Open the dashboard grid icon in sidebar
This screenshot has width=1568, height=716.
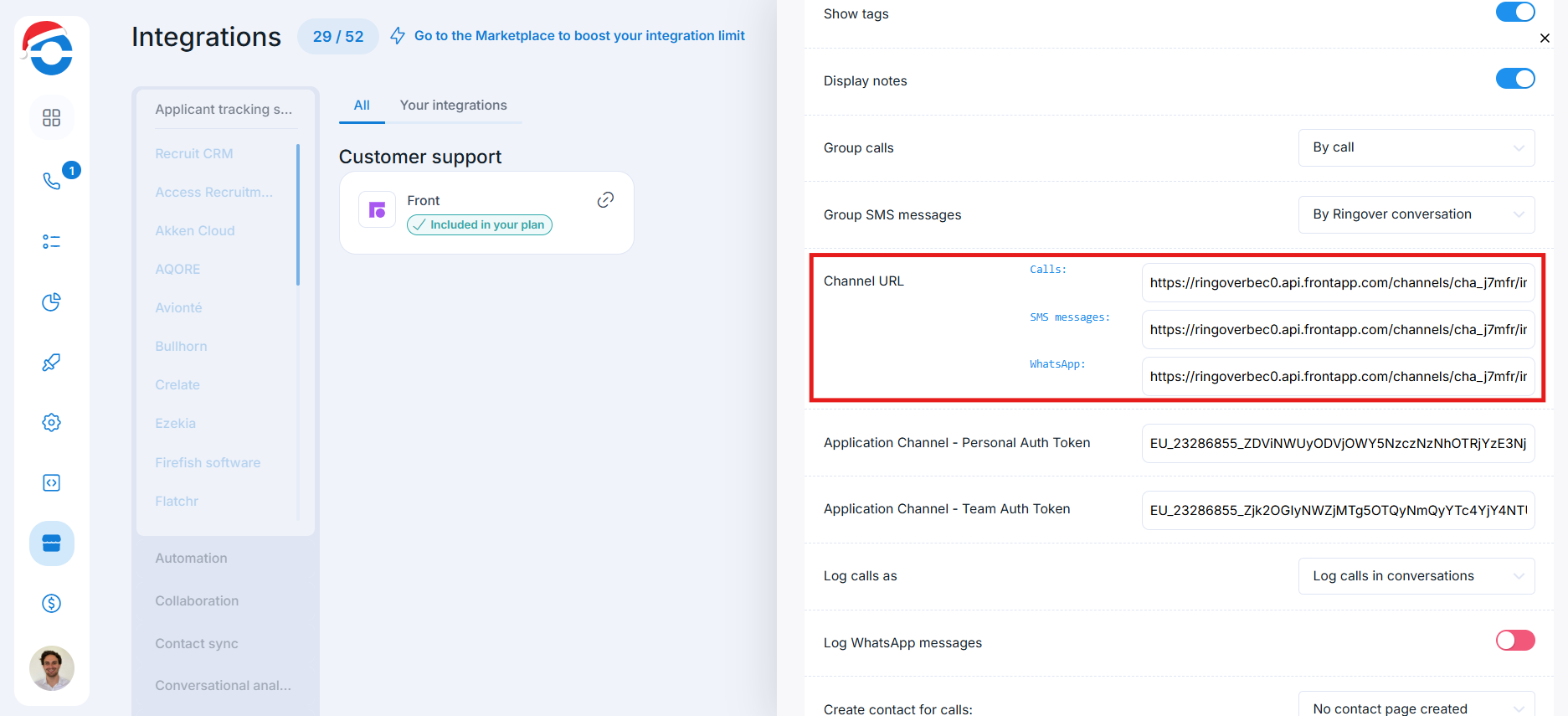pyautogui.click(x=52, y=118)
